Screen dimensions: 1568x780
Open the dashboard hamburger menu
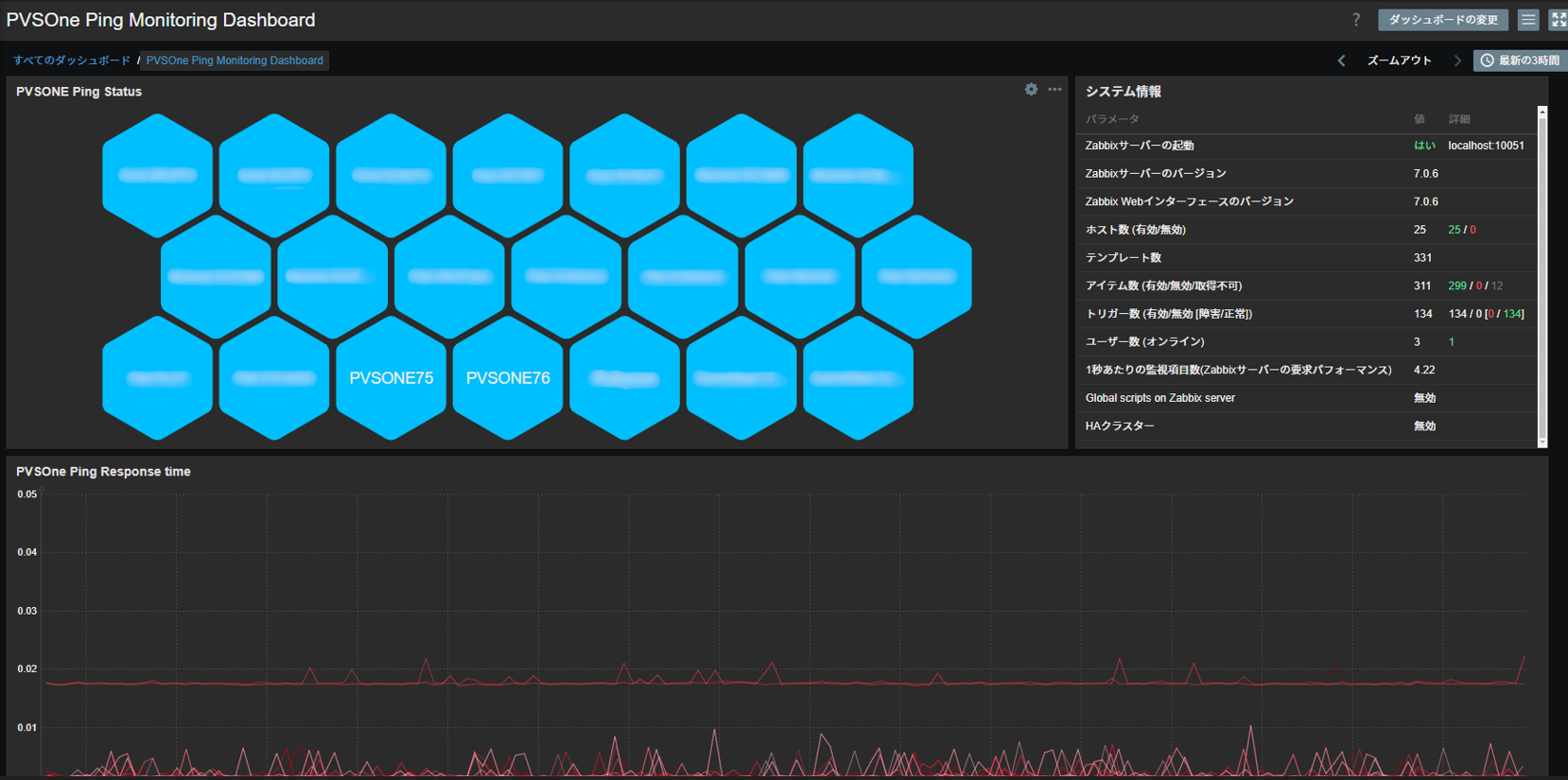[x=1528, y=20]
